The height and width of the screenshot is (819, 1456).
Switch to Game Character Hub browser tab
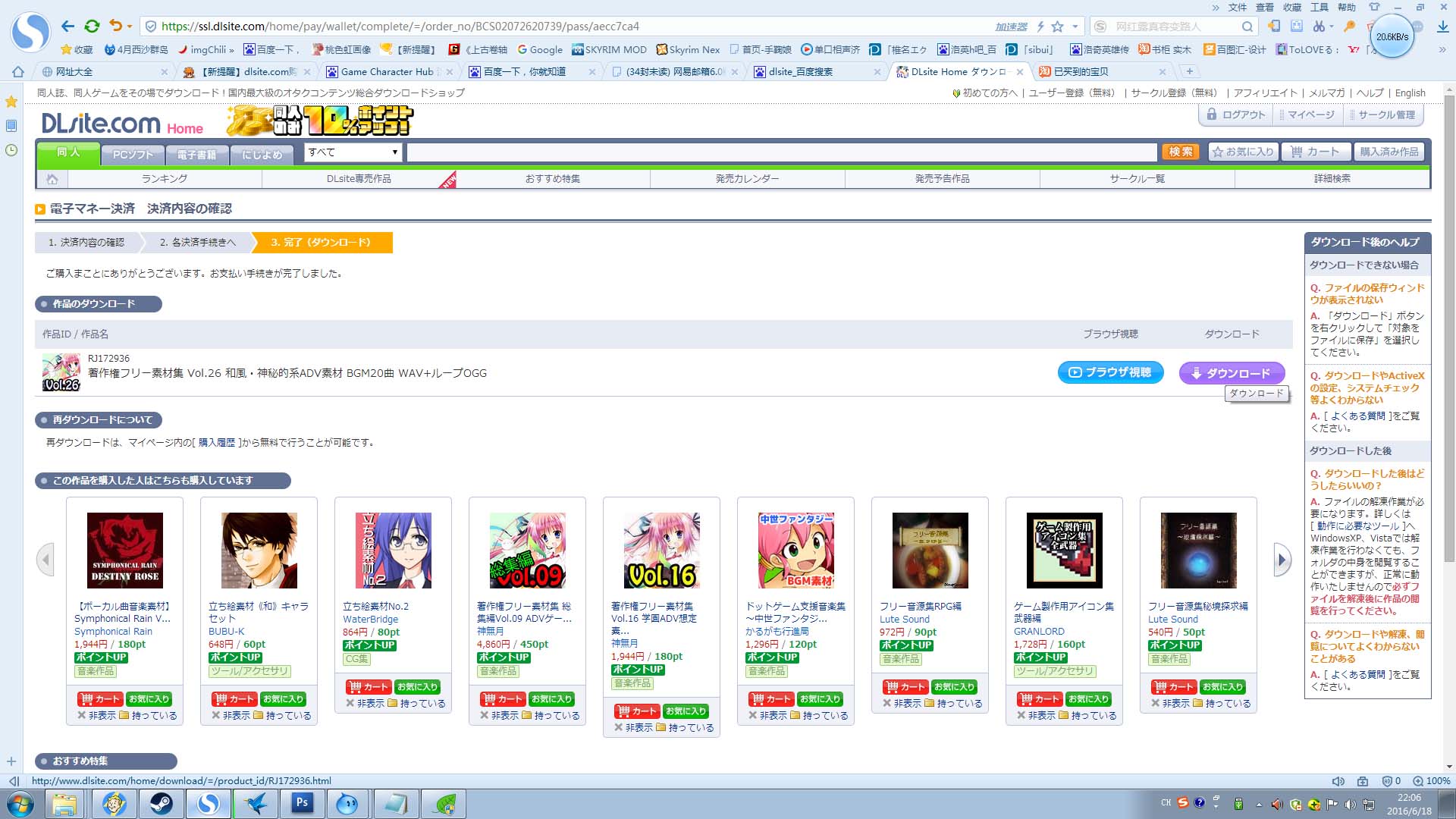click(387, 72)
